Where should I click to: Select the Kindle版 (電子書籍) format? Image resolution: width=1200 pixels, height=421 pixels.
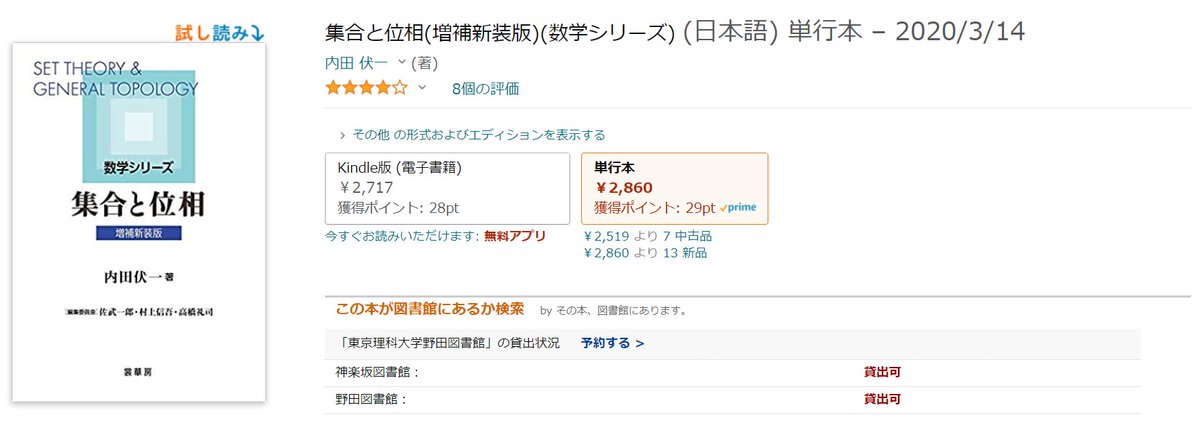point(446,188)
